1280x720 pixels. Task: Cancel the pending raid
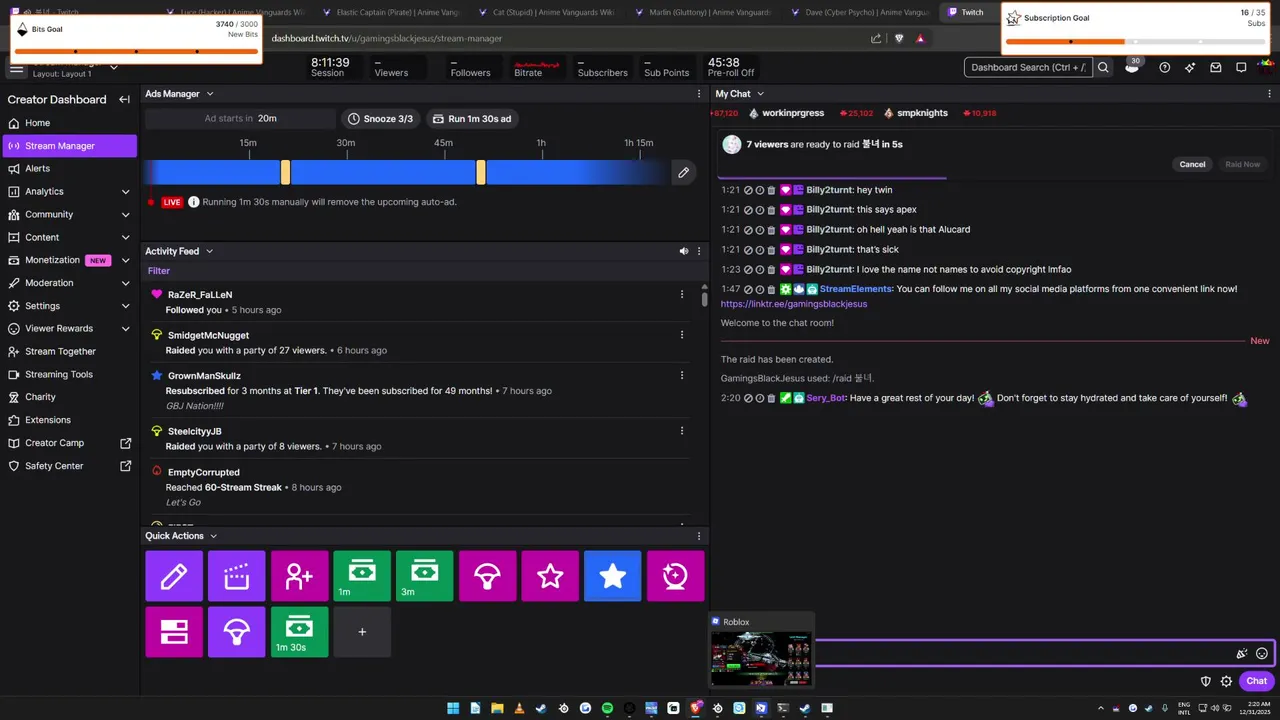(x=1192, y=164)
